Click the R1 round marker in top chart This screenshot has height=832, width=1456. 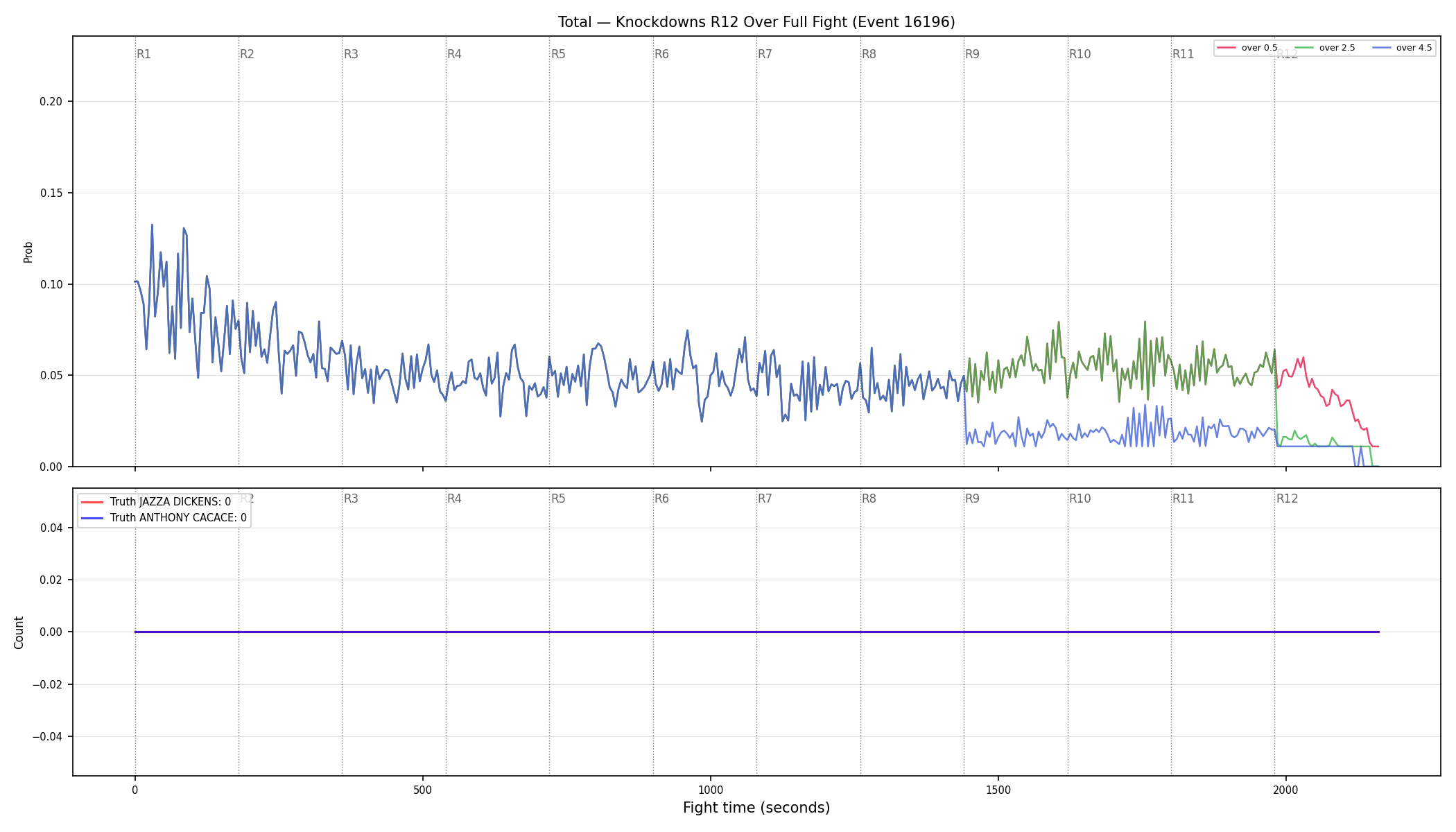point(144,54)
